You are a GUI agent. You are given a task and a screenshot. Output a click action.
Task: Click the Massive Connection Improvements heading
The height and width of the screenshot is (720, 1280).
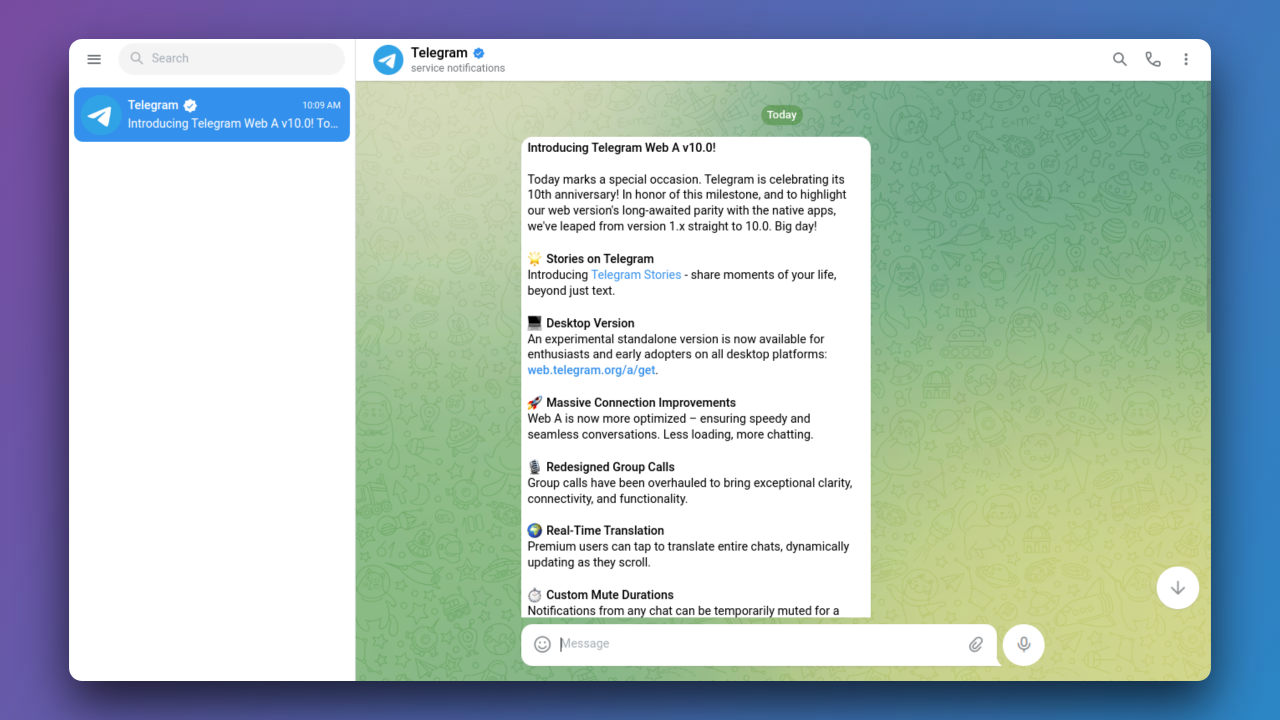pyautogui.click(x=641, y=403)
